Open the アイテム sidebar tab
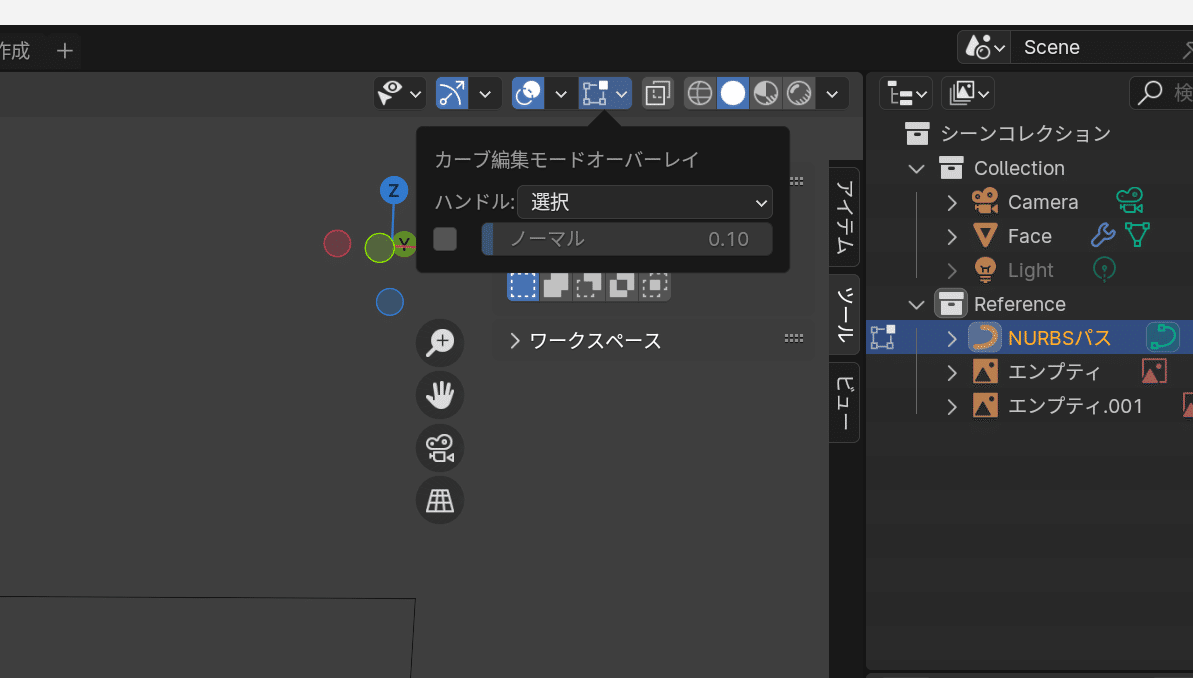Image resolution: width=1193 pixels, height=678 pixels. pyautogui.click(x=845, y=217)
